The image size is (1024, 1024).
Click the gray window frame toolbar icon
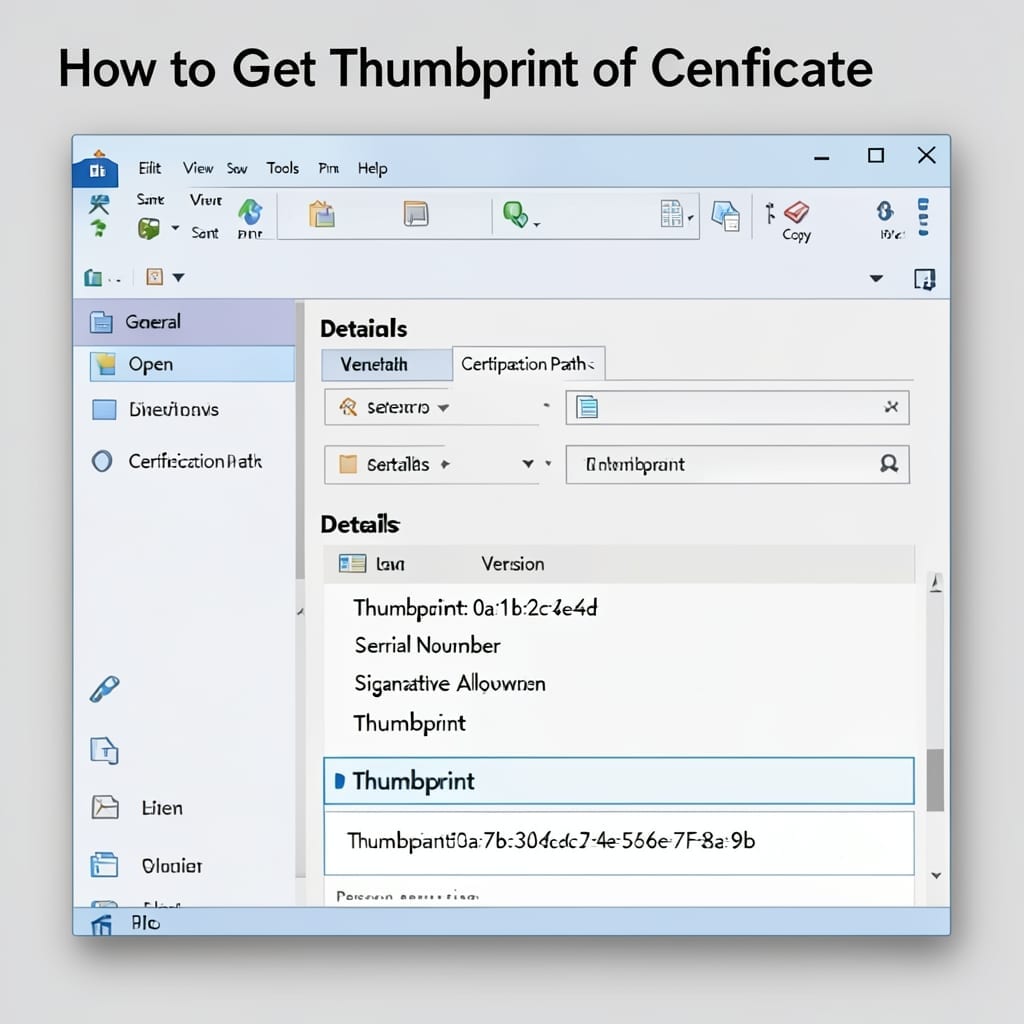(x=415, y=214)
